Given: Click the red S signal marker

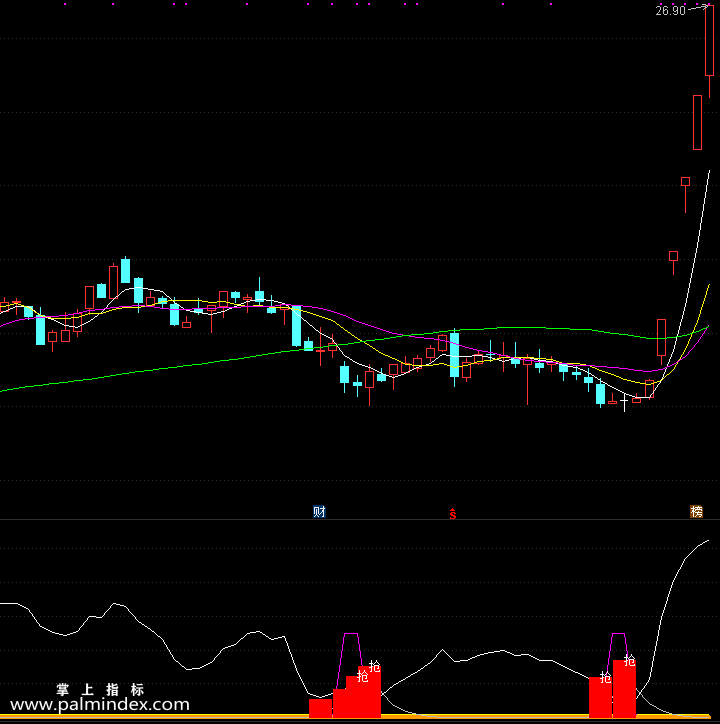Looking at the screenshot, I should (x=453, y=513).
